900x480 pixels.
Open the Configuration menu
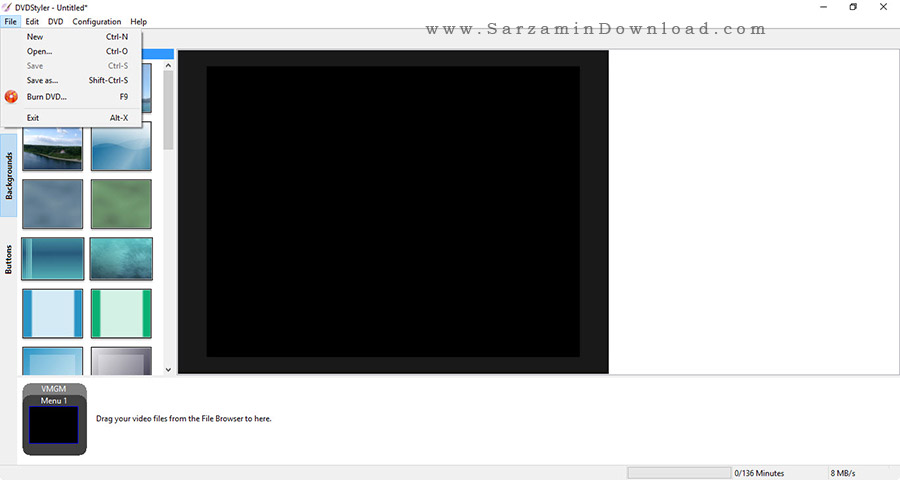[96, 21]
